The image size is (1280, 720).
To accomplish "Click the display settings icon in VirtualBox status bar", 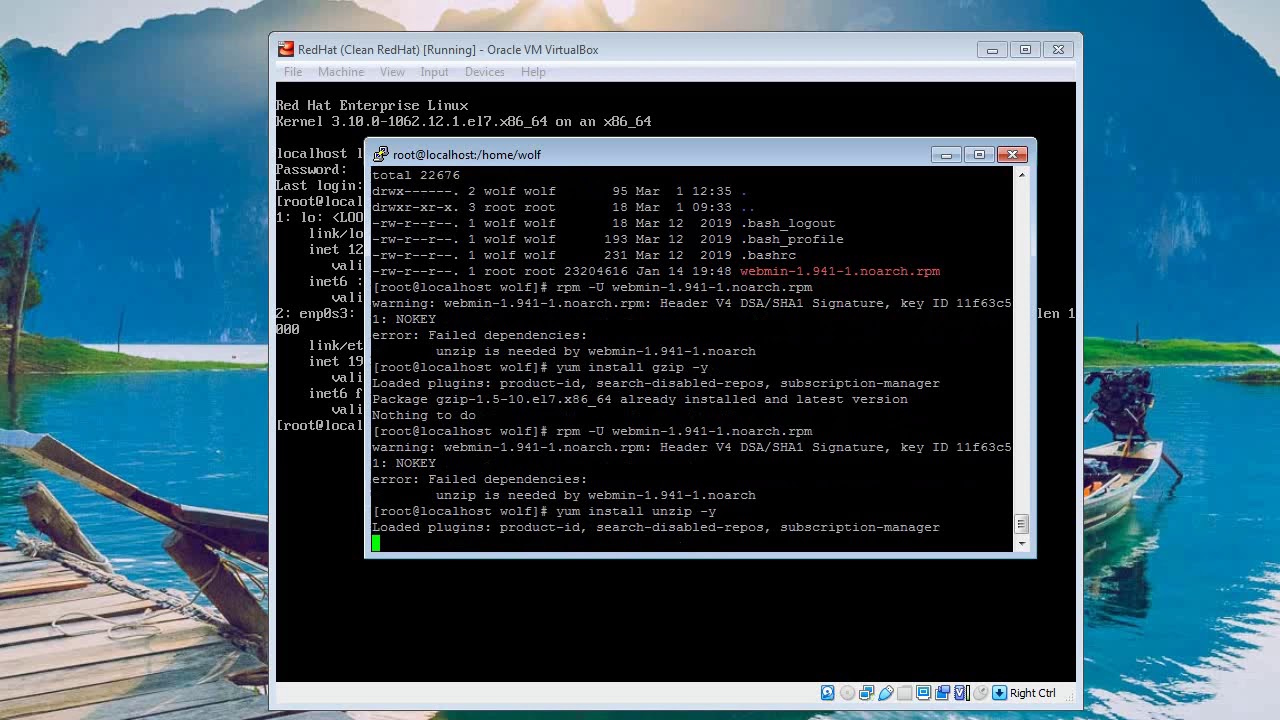I will pyautogui.click(x=924, y=693).
